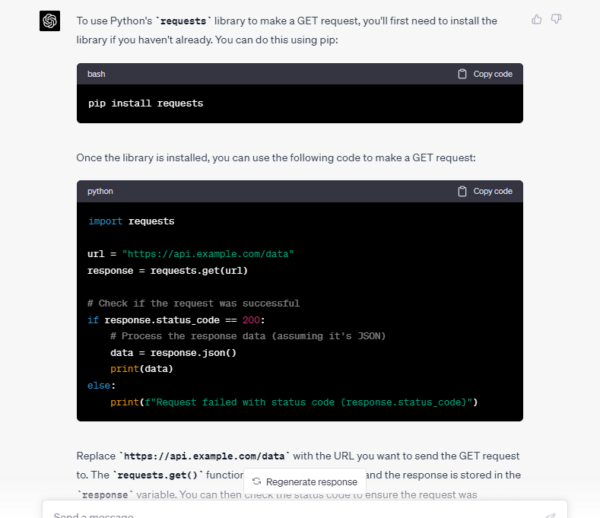
Task: Click the 'response = requests.get(url)' line
Action: click(x=167, y=270)
